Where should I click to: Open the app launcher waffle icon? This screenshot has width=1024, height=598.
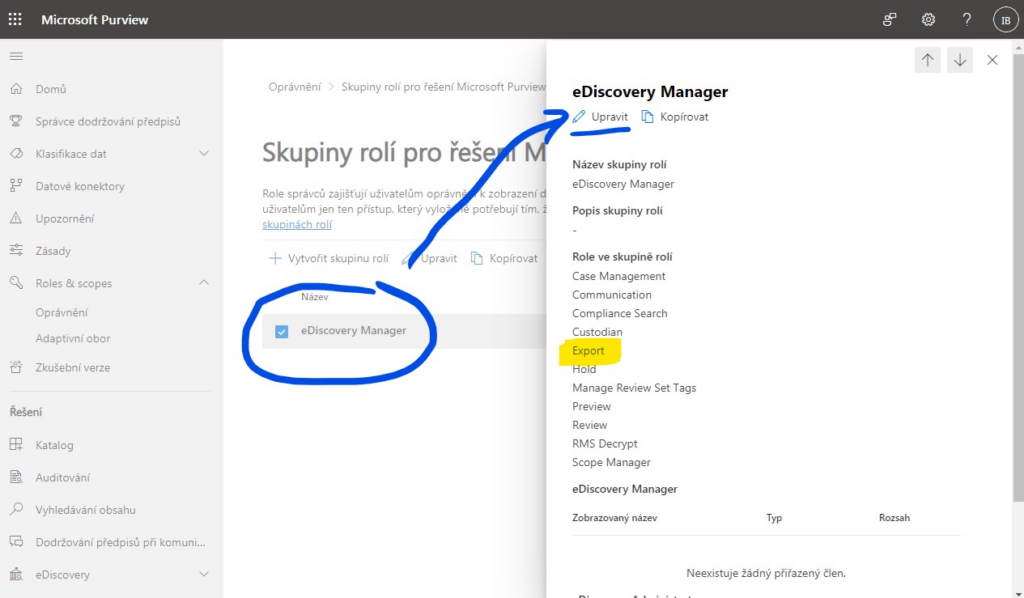point(15,20)
